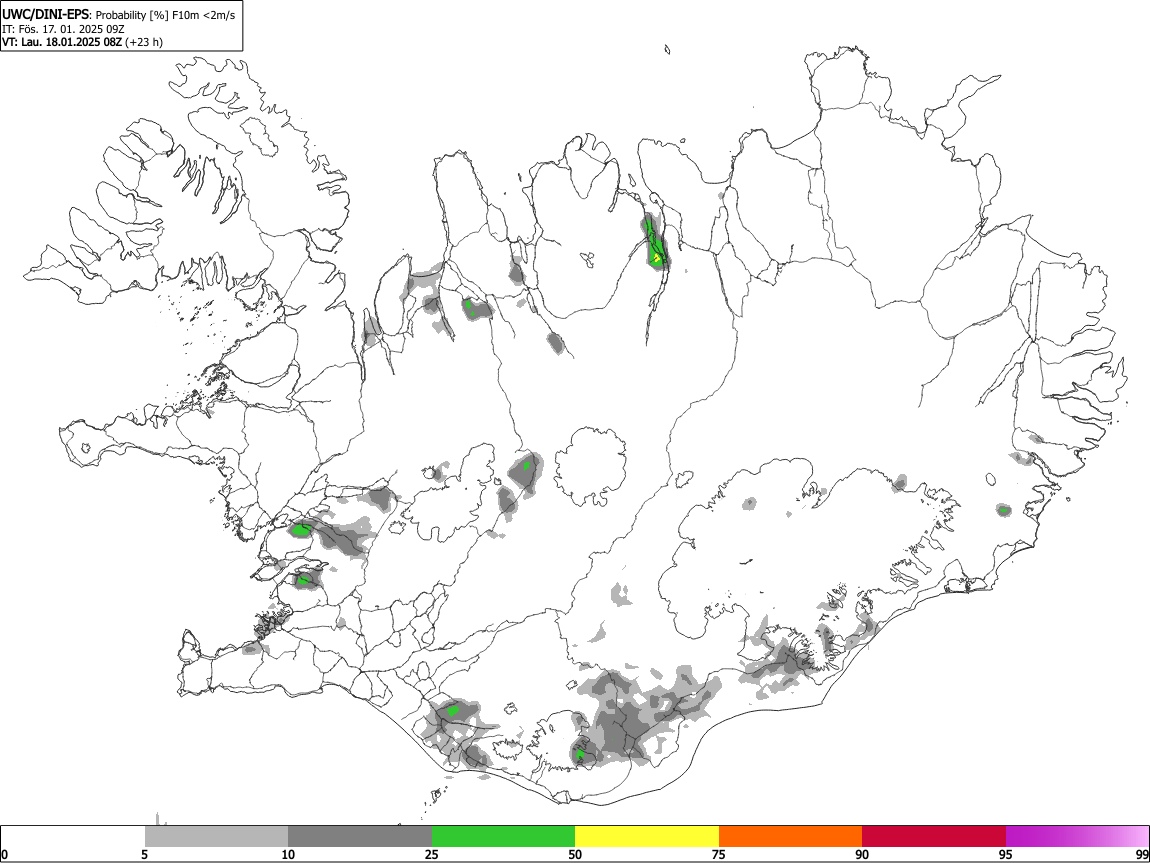Click the red 90–95% legend swatch
1150x863 pixels.
(x=934, y=837)
